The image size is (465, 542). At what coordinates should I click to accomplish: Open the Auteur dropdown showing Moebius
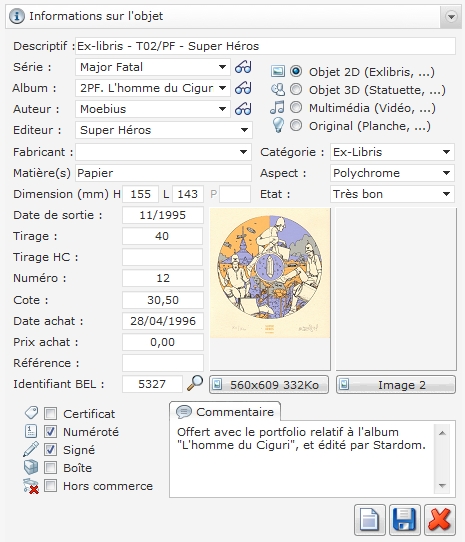(x=152, y=109)
